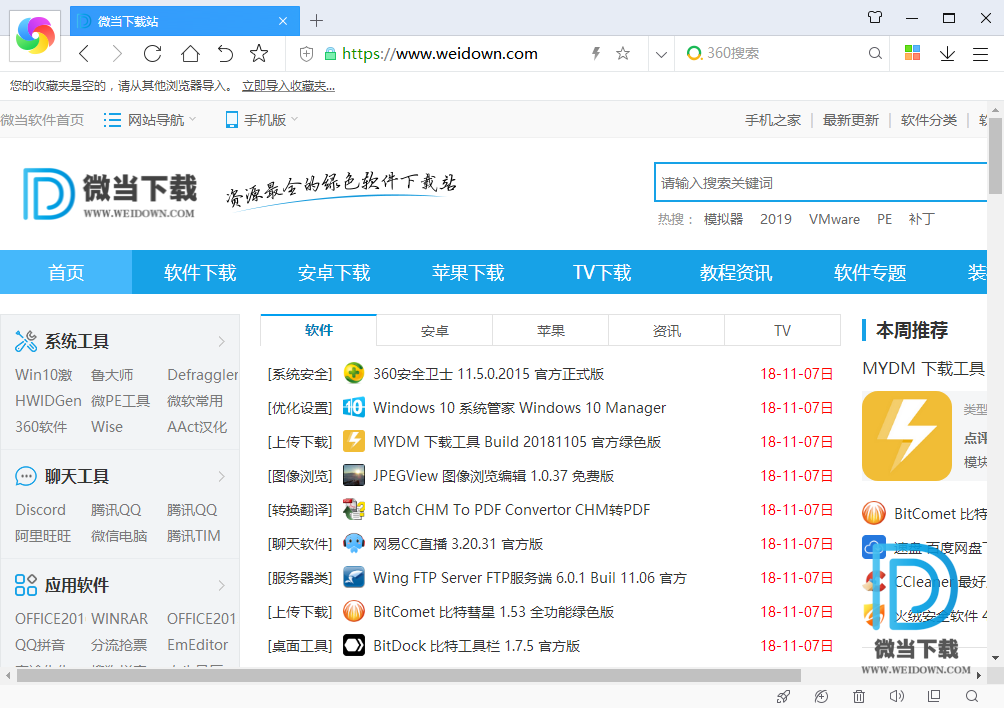The image size is (1004, 708).
Task: Click the browser back arrow
Action: click(84, 53)
